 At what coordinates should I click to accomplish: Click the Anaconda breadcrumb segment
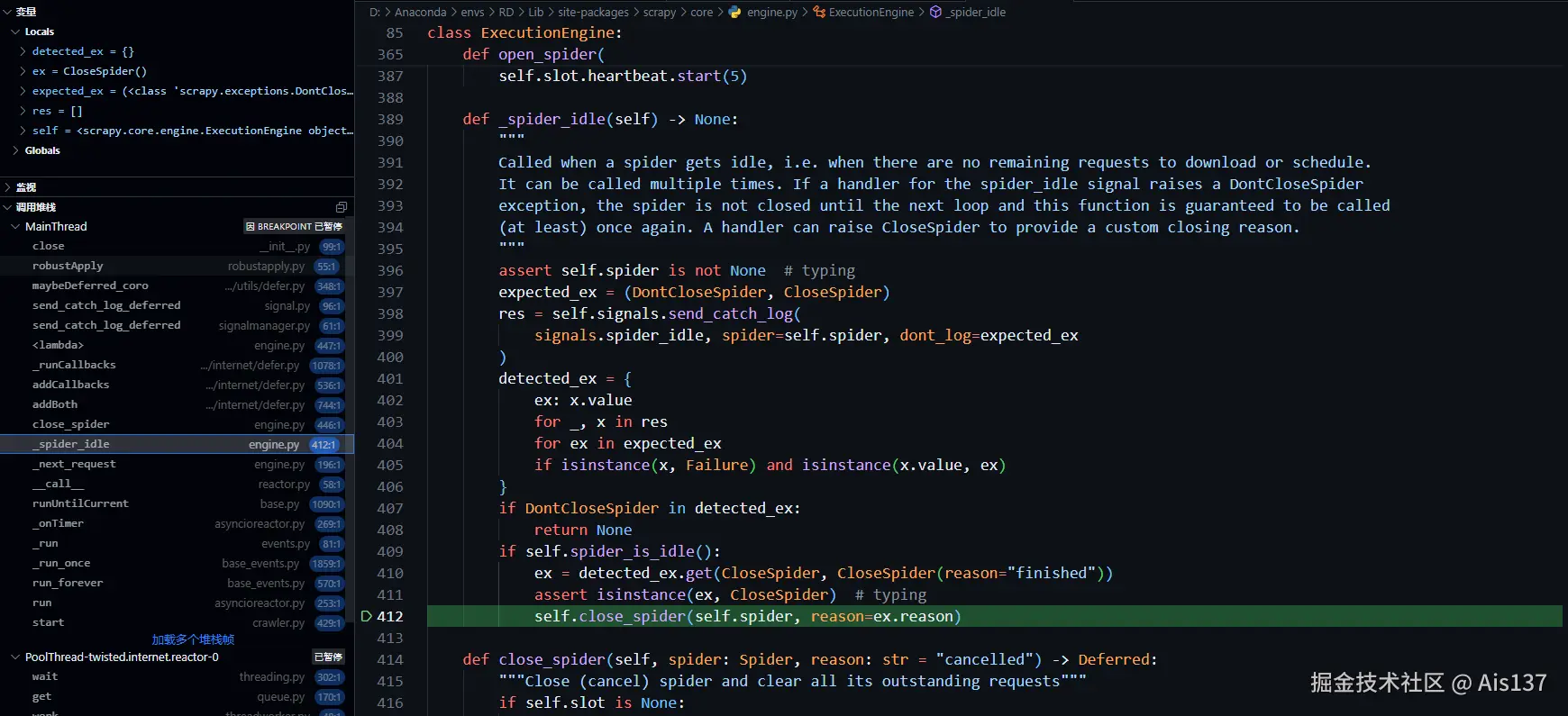coord(420,12)
